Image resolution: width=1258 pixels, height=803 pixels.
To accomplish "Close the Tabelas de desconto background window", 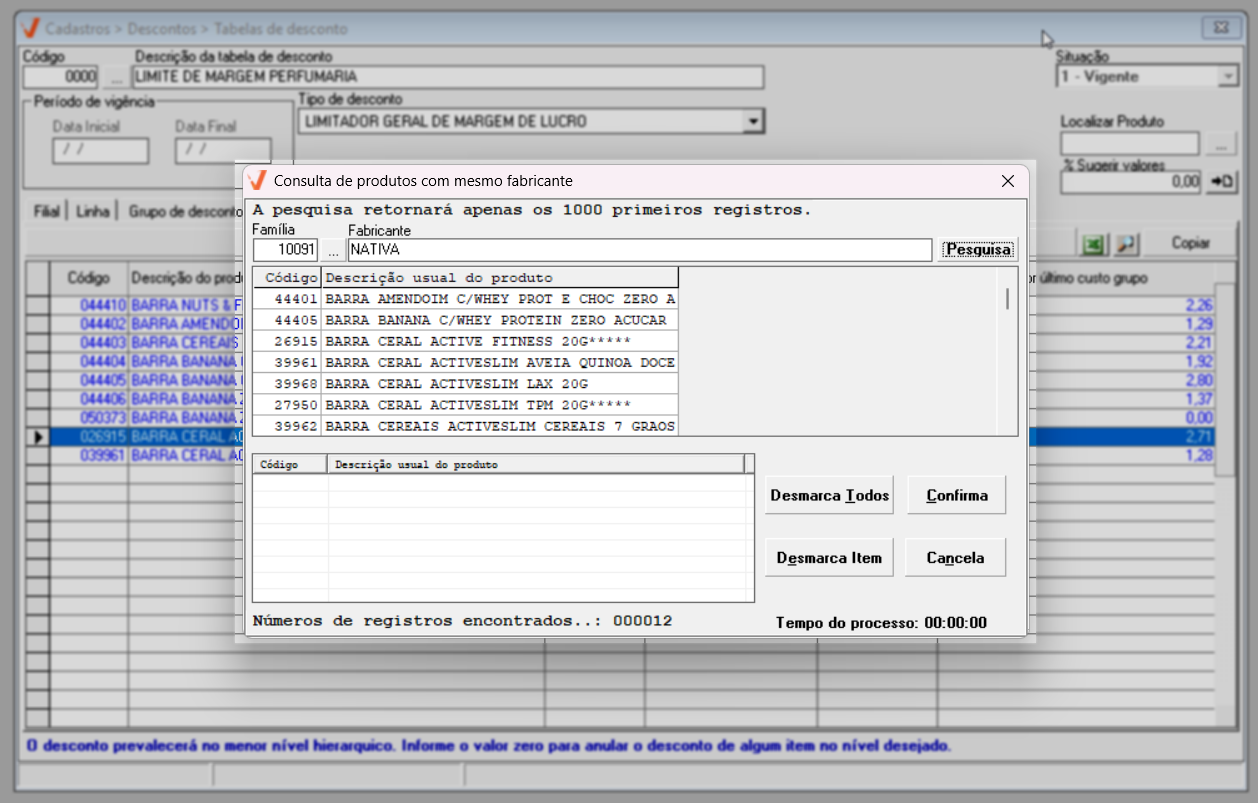I will (x=1220, y=27).
